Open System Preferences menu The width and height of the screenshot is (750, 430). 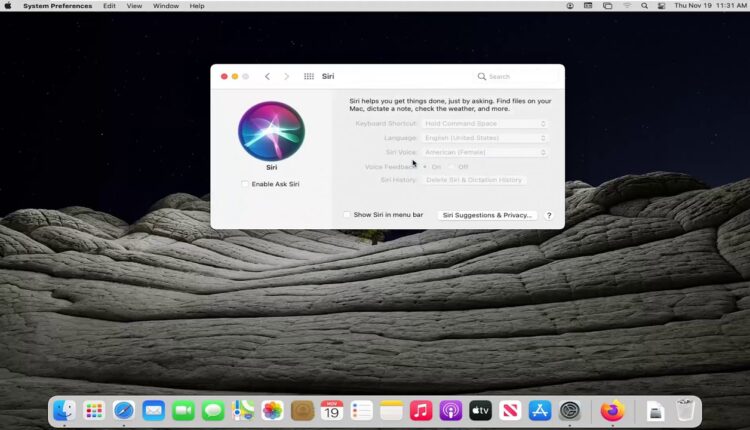(57, 6)
